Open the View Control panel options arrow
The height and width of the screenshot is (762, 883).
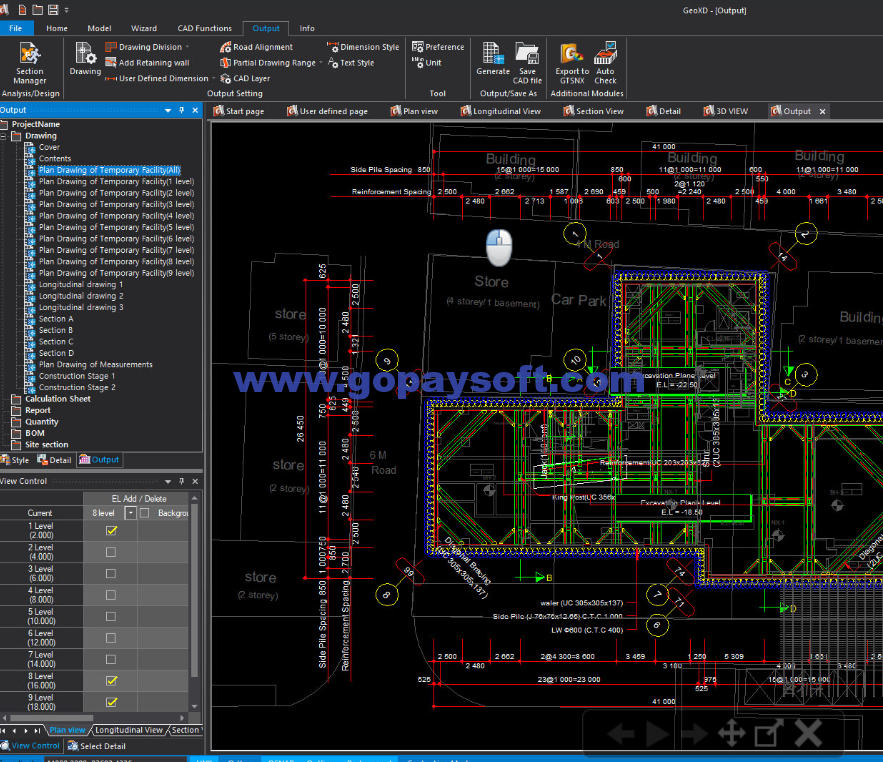tap(168, 482)
